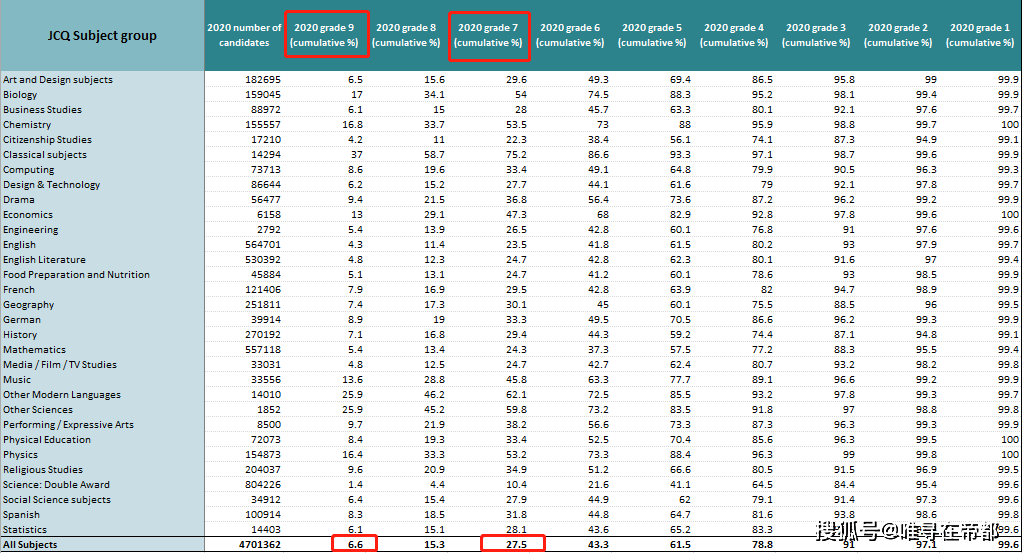Select the Science: Double Award row label

56,485
